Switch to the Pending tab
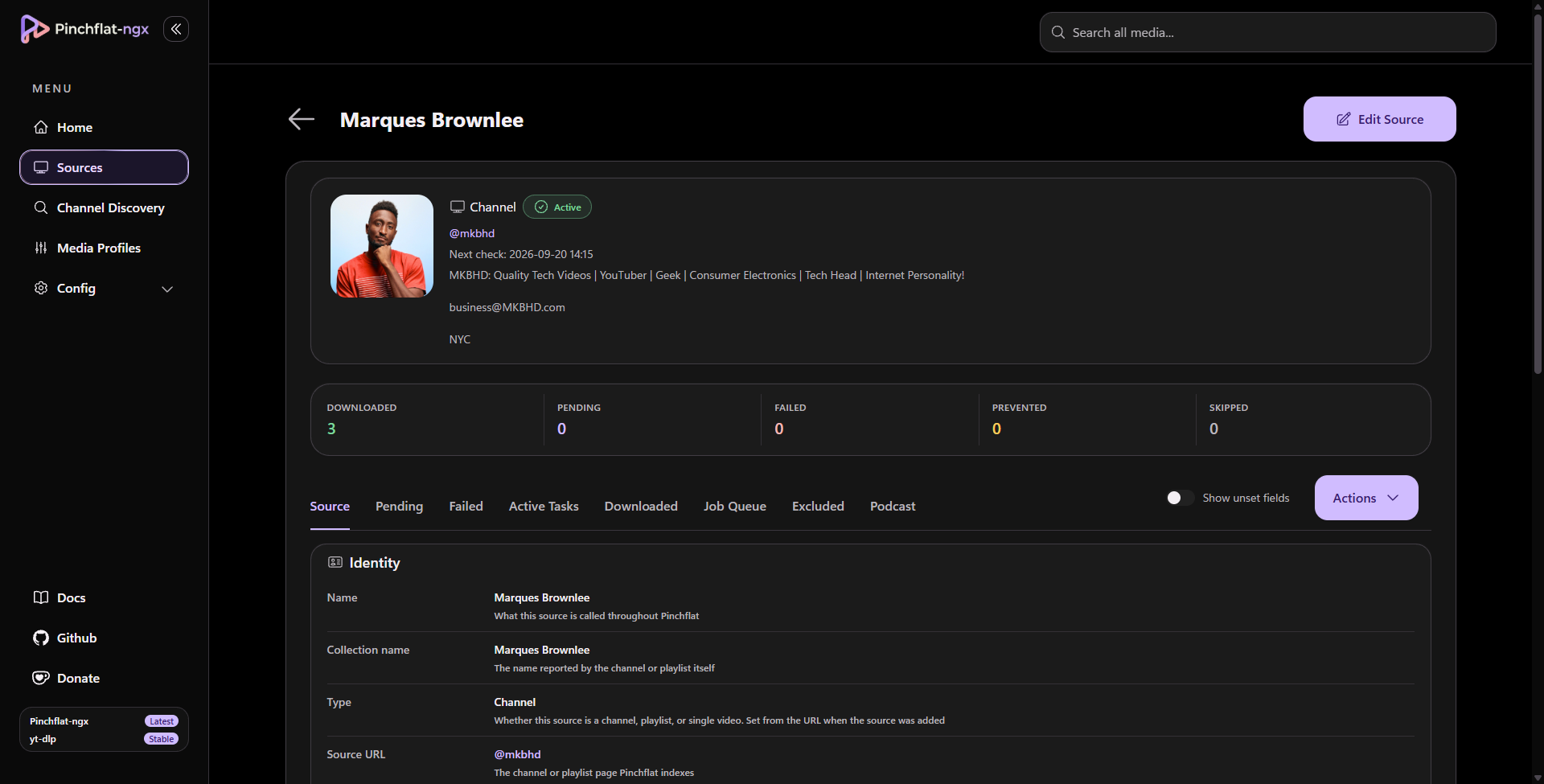 (399, 506)
